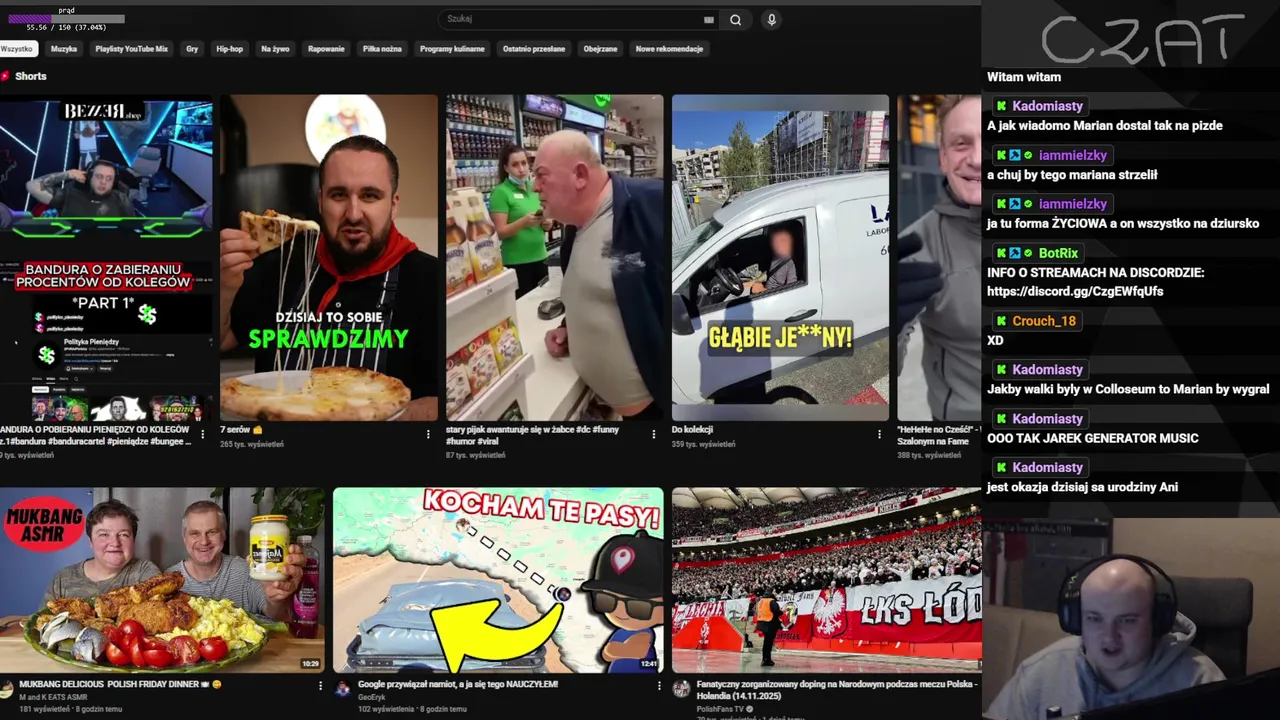1280x720 pixels.
Task: Open options menu for 'Do kolekcji' short
Action: 880,434
